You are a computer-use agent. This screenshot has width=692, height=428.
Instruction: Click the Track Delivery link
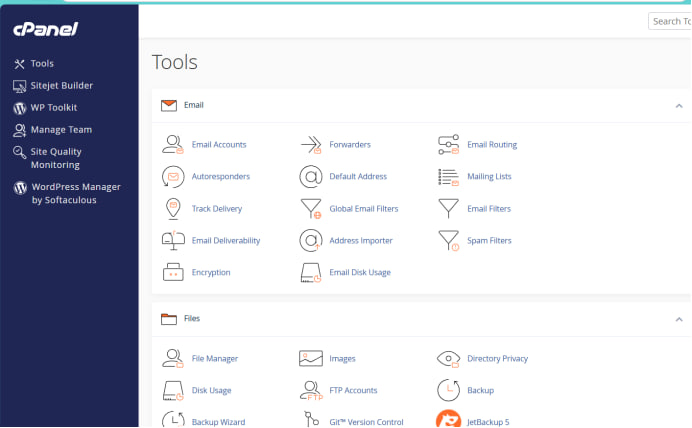click(x=217, y=209)
